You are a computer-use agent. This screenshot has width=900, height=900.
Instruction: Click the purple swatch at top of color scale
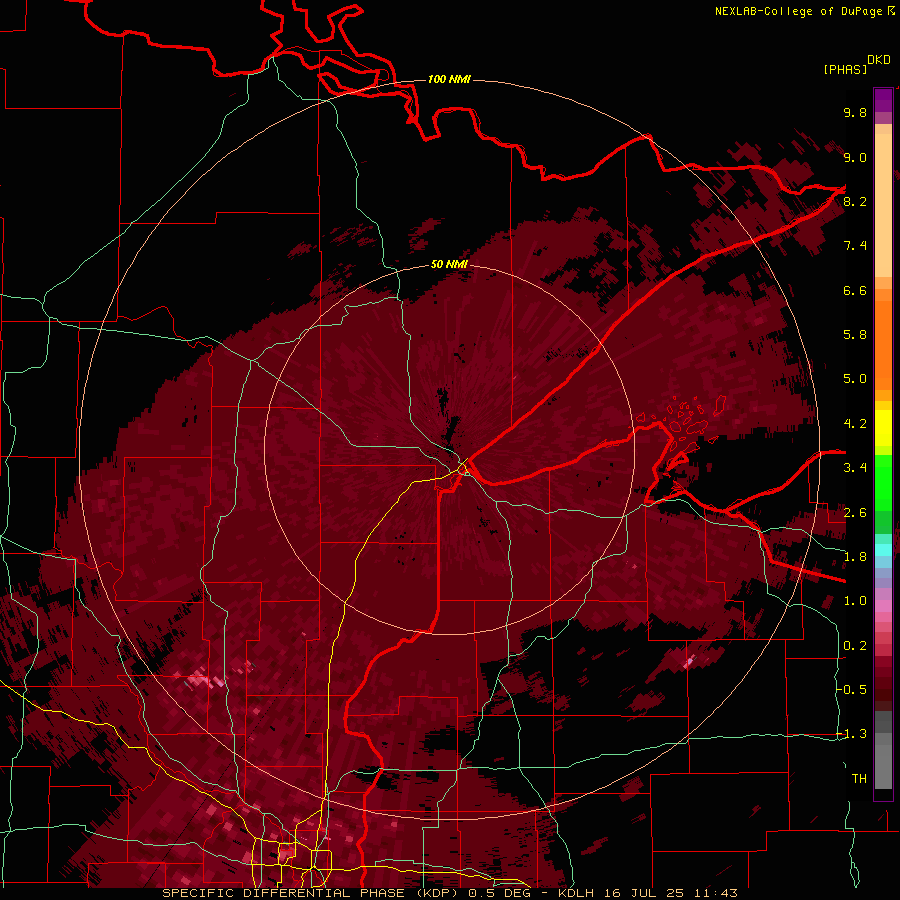(x=883, y=100)
